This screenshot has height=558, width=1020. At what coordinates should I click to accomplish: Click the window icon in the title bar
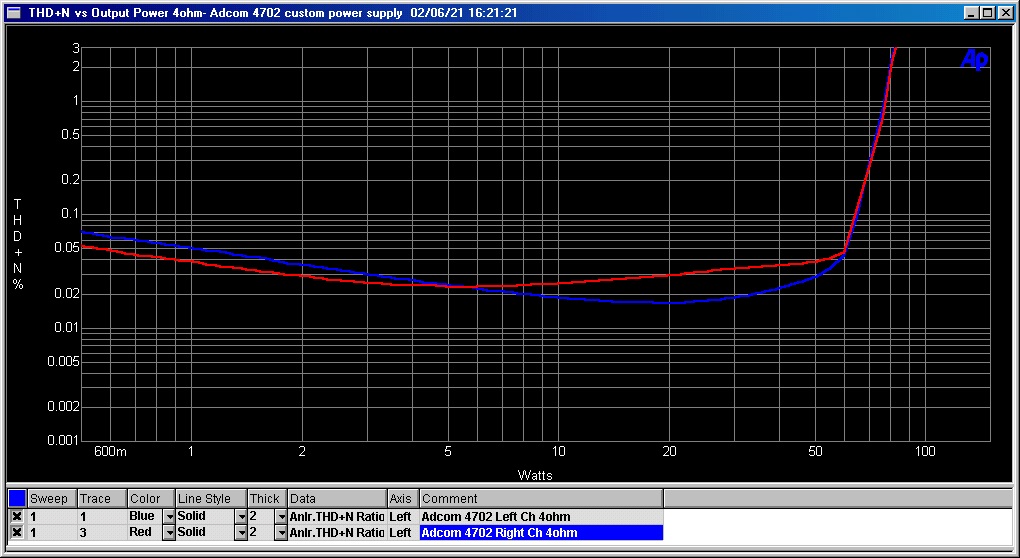tap(14, 12)
